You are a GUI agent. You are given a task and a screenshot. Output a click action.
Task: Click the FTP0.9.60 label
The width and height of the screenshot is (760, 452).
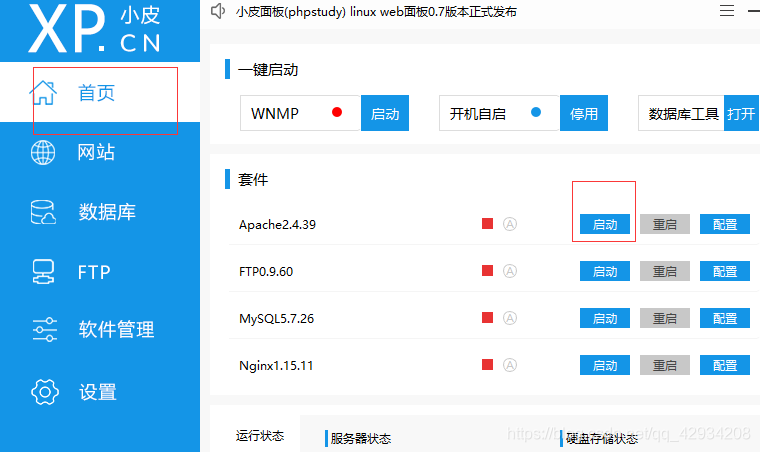point(266,271)
